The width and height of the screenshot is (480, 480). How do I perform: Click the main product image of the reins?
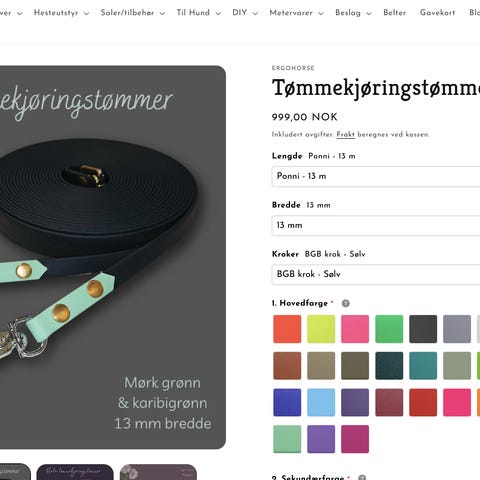113,257
